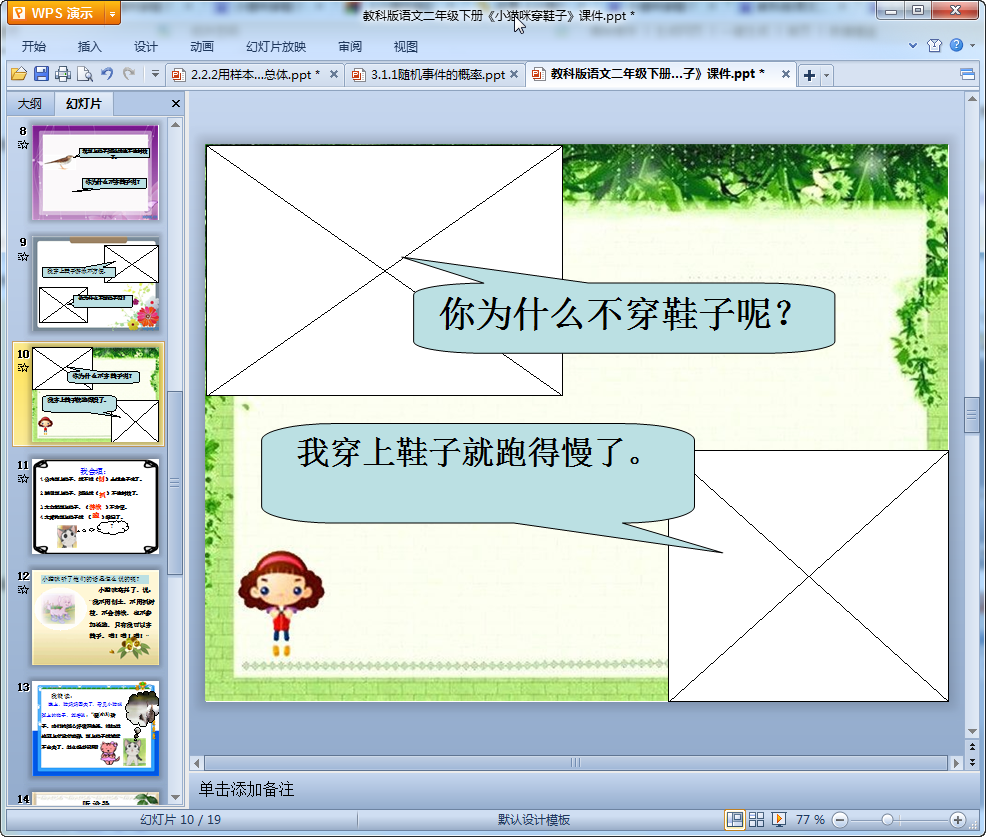986x837 pixels.
Task: Click the 你为什么不穿鞋子呢？ speech bubble
Action: [624, 318]
